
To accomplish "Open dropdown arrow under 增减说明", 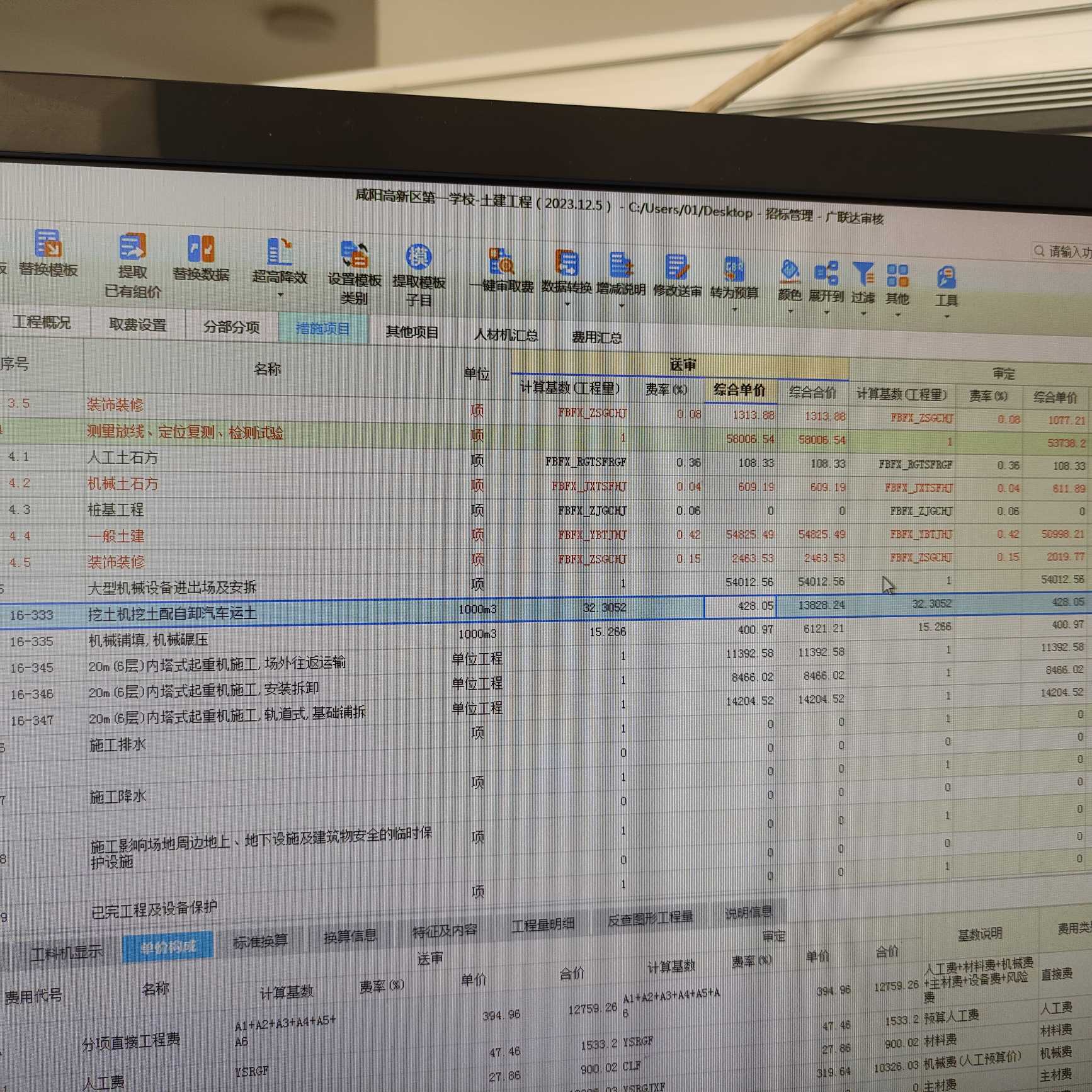I will point(622,306).
